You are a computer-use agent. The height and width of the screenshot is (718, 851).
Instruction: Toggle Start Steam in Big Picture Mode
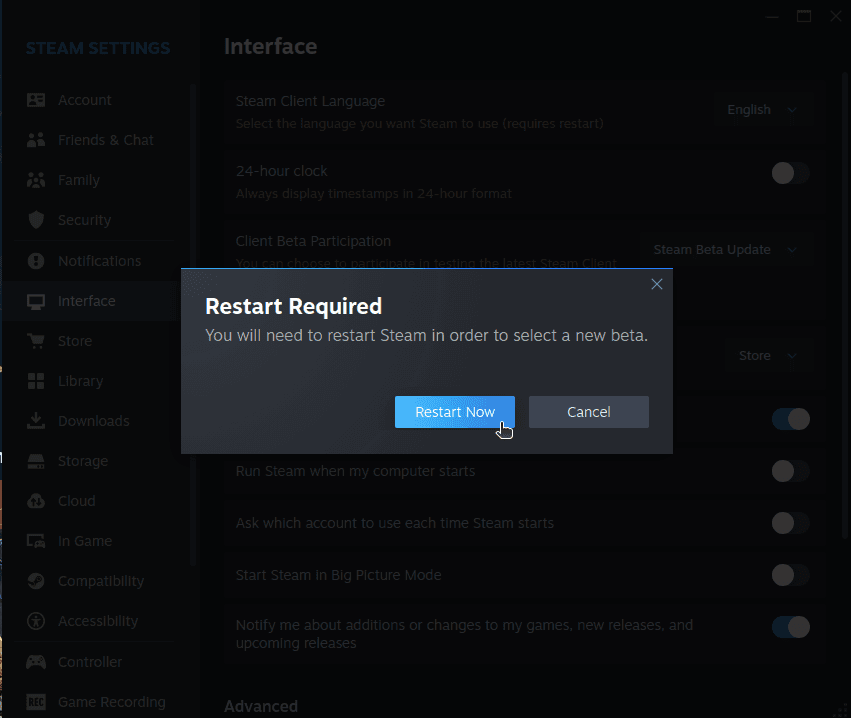tap(791, 575)
